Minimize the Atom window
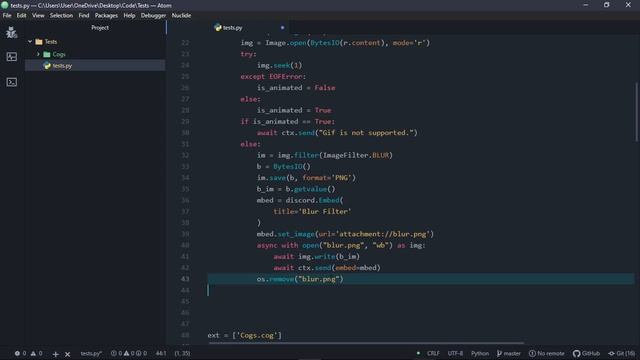This screenshot has height=360, width=640. tap(586, 5)
